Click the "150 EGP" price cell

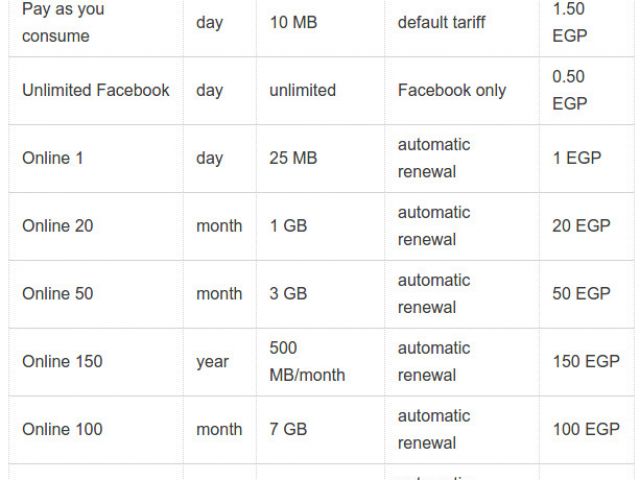pyautogui.click(x=586, y=362)
